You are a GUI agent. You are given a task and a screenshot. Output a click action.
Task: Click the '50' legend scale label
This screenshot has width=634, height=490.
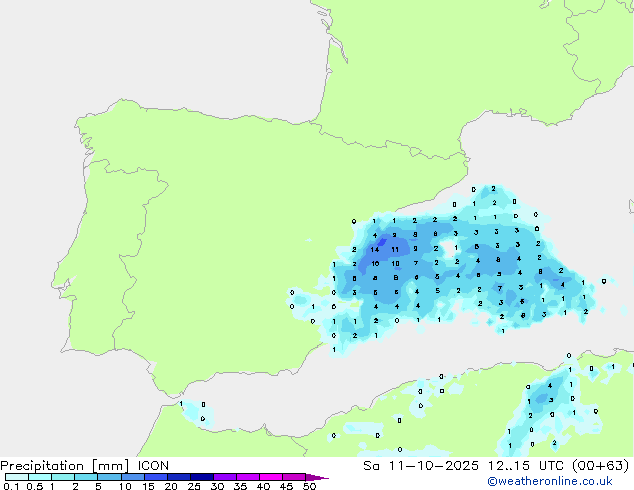(310, 486)
